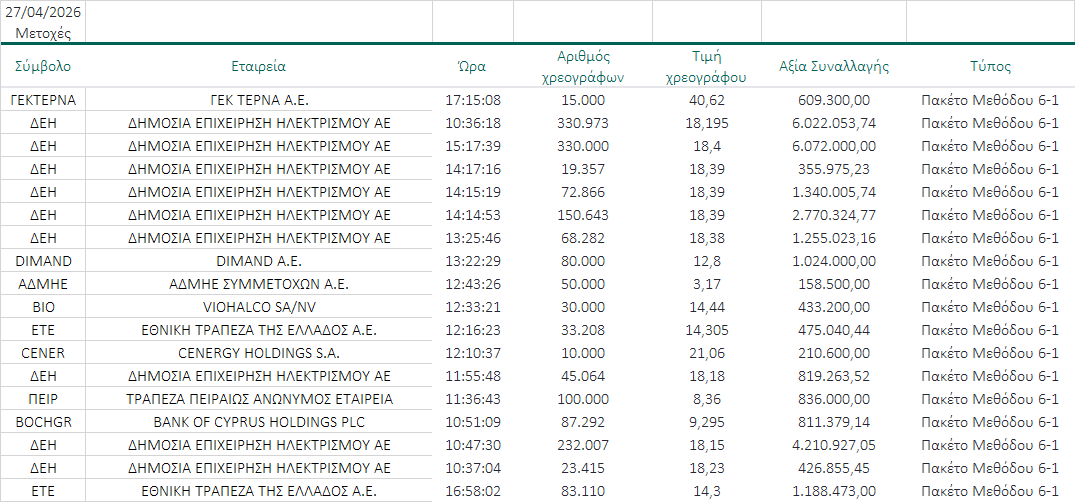This screenshot has height=502, width=1075.
Task: Click the Τιμή χρεογράφου header cell
Action: [707, 67]
